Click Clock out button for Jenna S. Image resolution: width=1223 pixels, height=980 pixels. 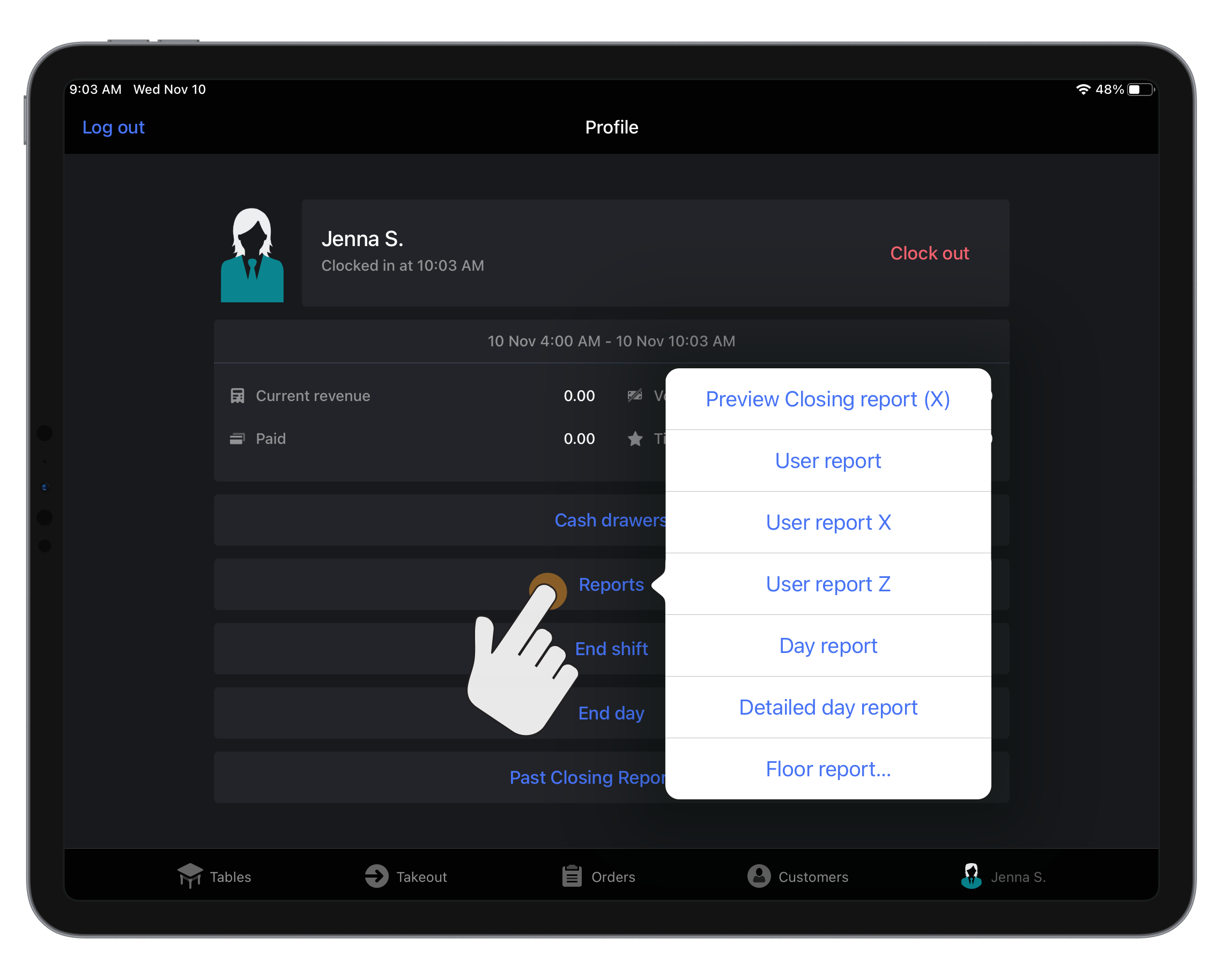click(929, 253)
